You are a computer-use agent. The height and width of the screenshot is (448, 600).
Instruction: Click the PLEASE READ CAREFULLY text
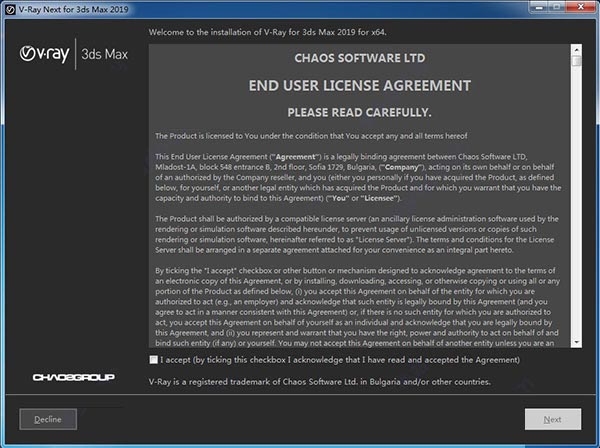coord(359,112)
